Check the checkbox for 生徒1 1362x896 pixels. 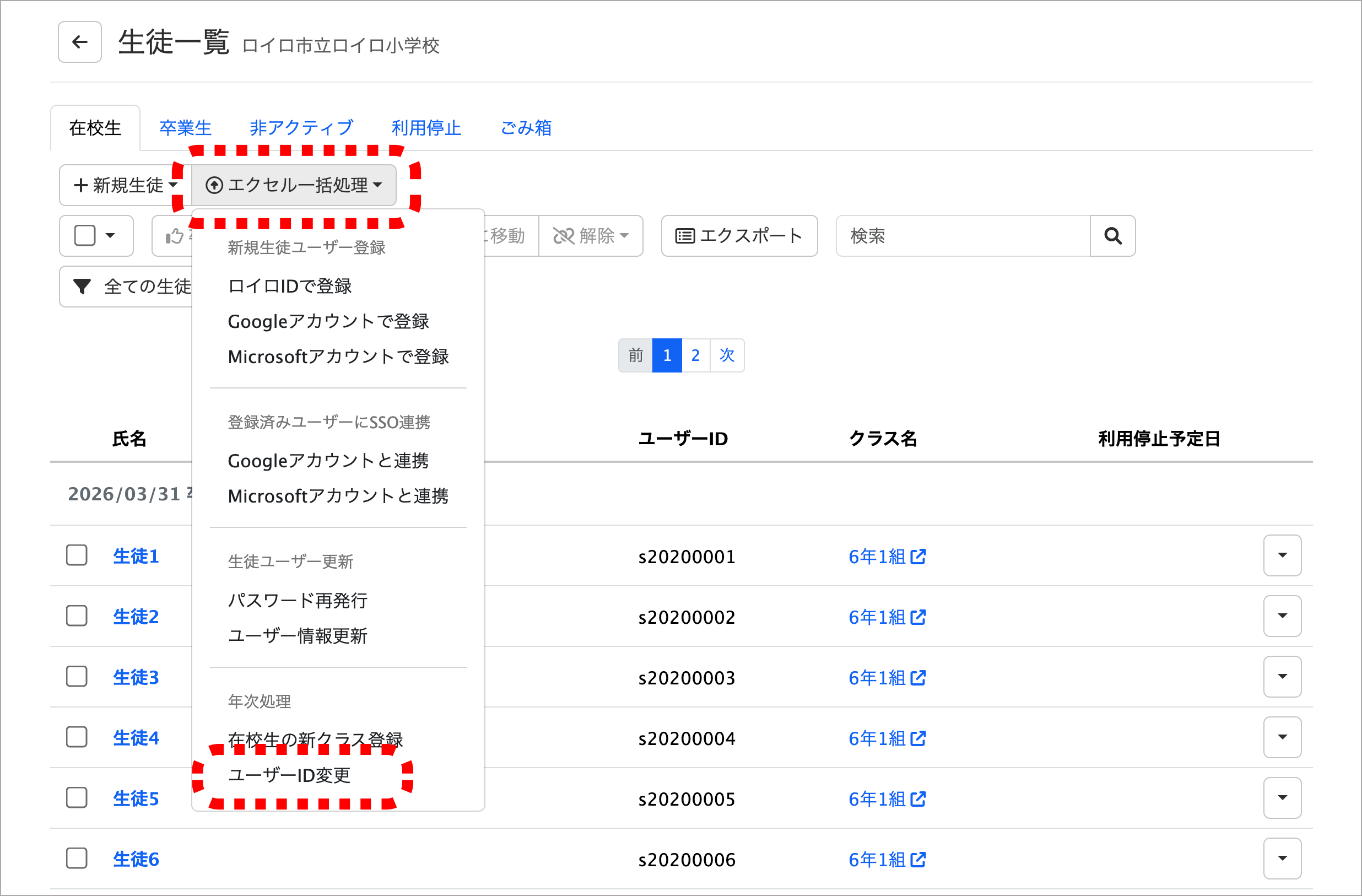pos(77,555)
